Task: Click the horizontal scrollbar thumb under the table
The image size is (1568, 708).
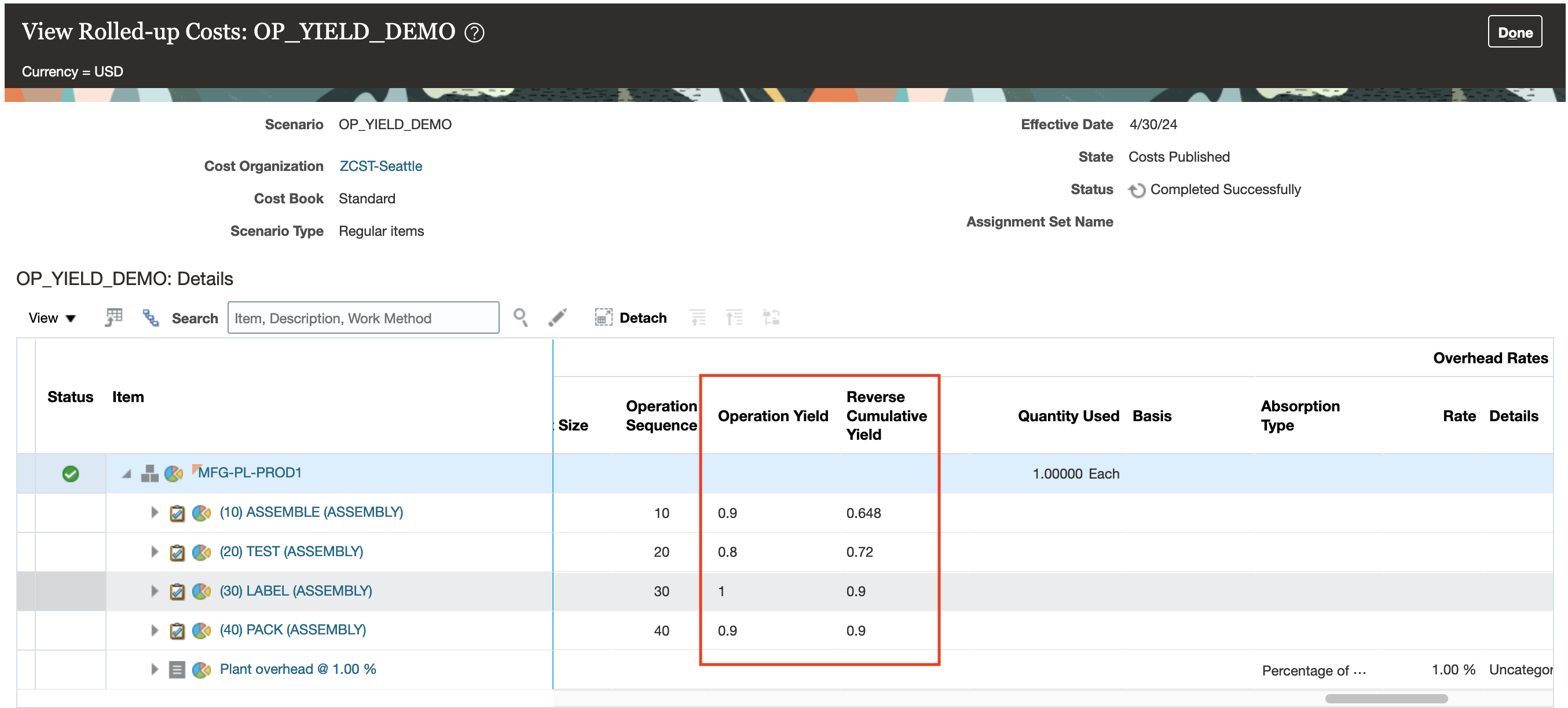Action: [1386, 698]
